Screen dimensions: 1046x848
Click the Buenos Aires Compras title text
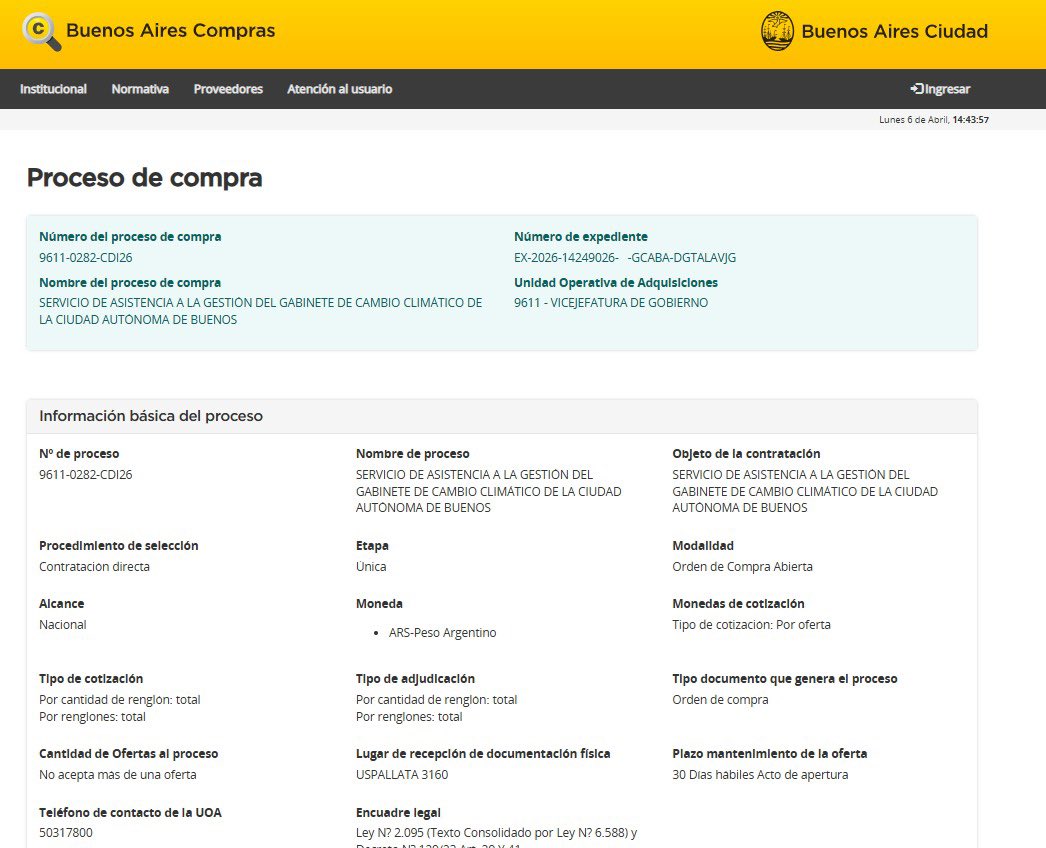171,31
